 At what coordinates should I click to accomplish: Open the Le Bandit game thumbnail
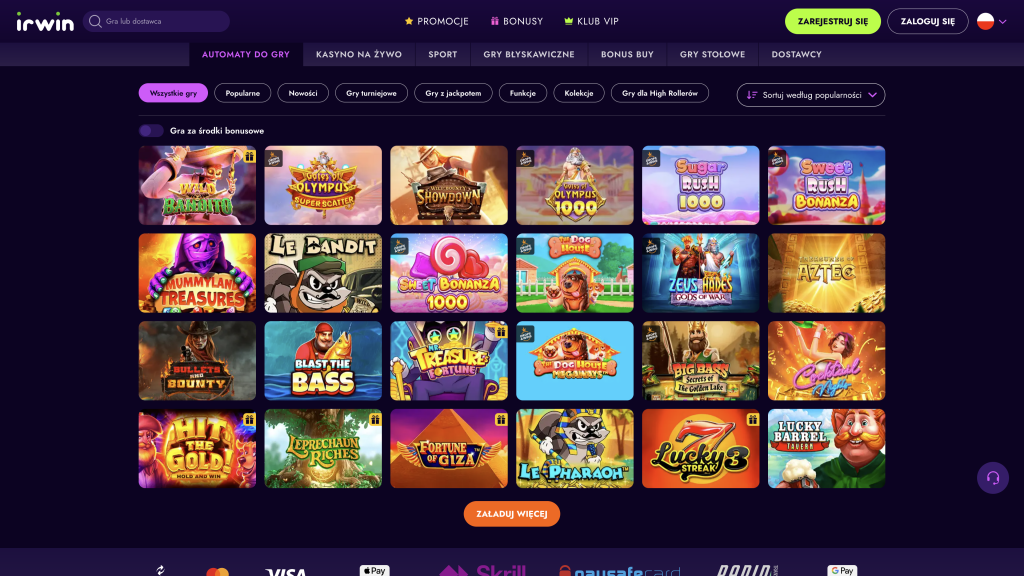click(323, 273)
